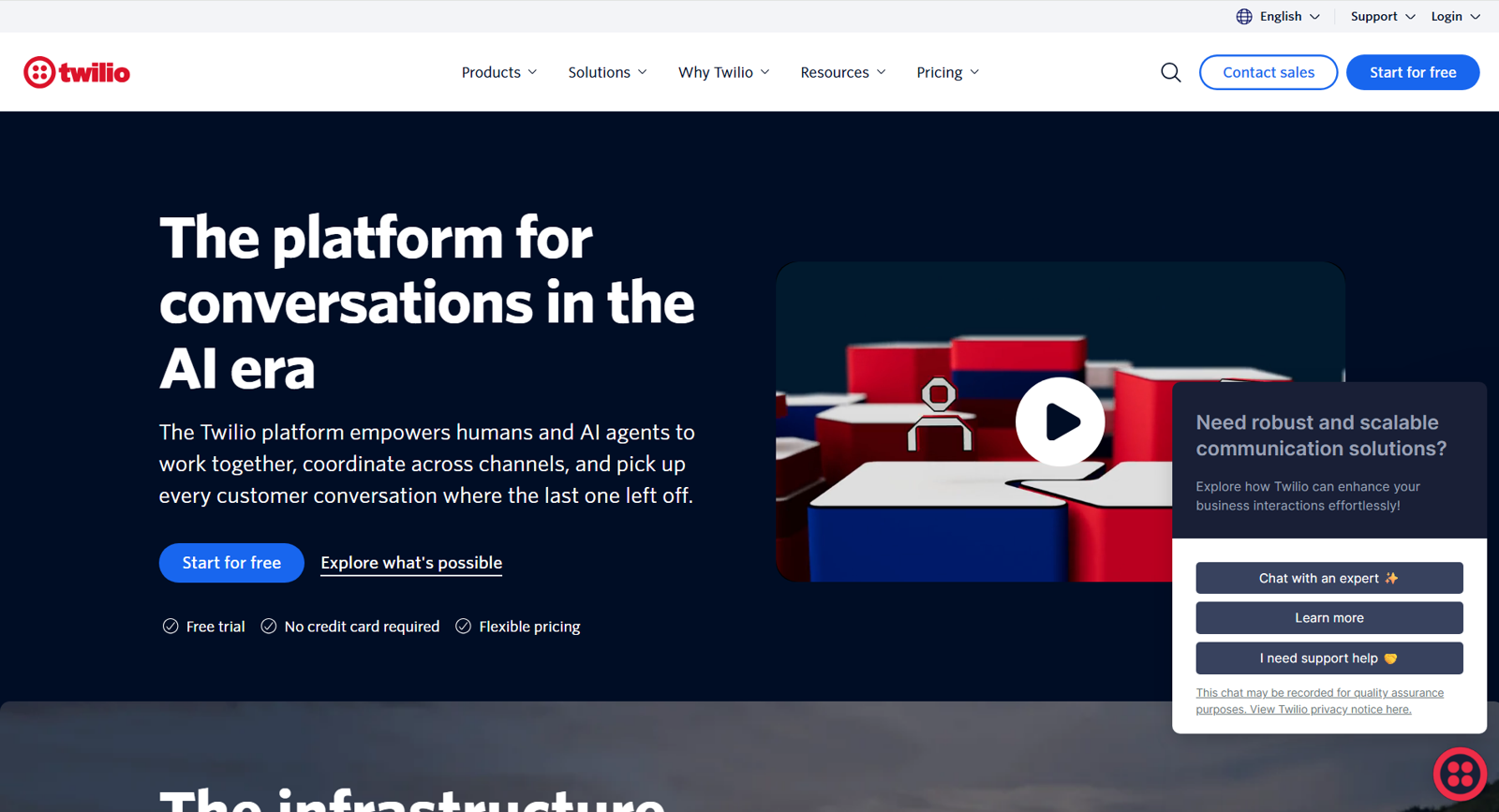Open the Products menu
The image size is (1499, 812).
coord(499,72)
